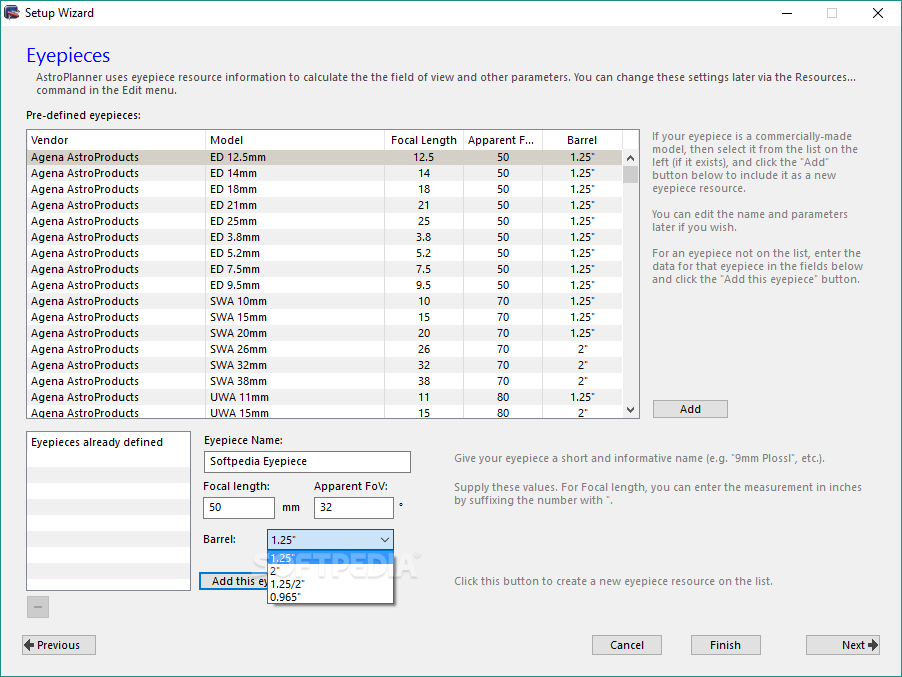Select the ED 9.5mm row
Screen dimensions: 902x677
(x=324, y=285)
